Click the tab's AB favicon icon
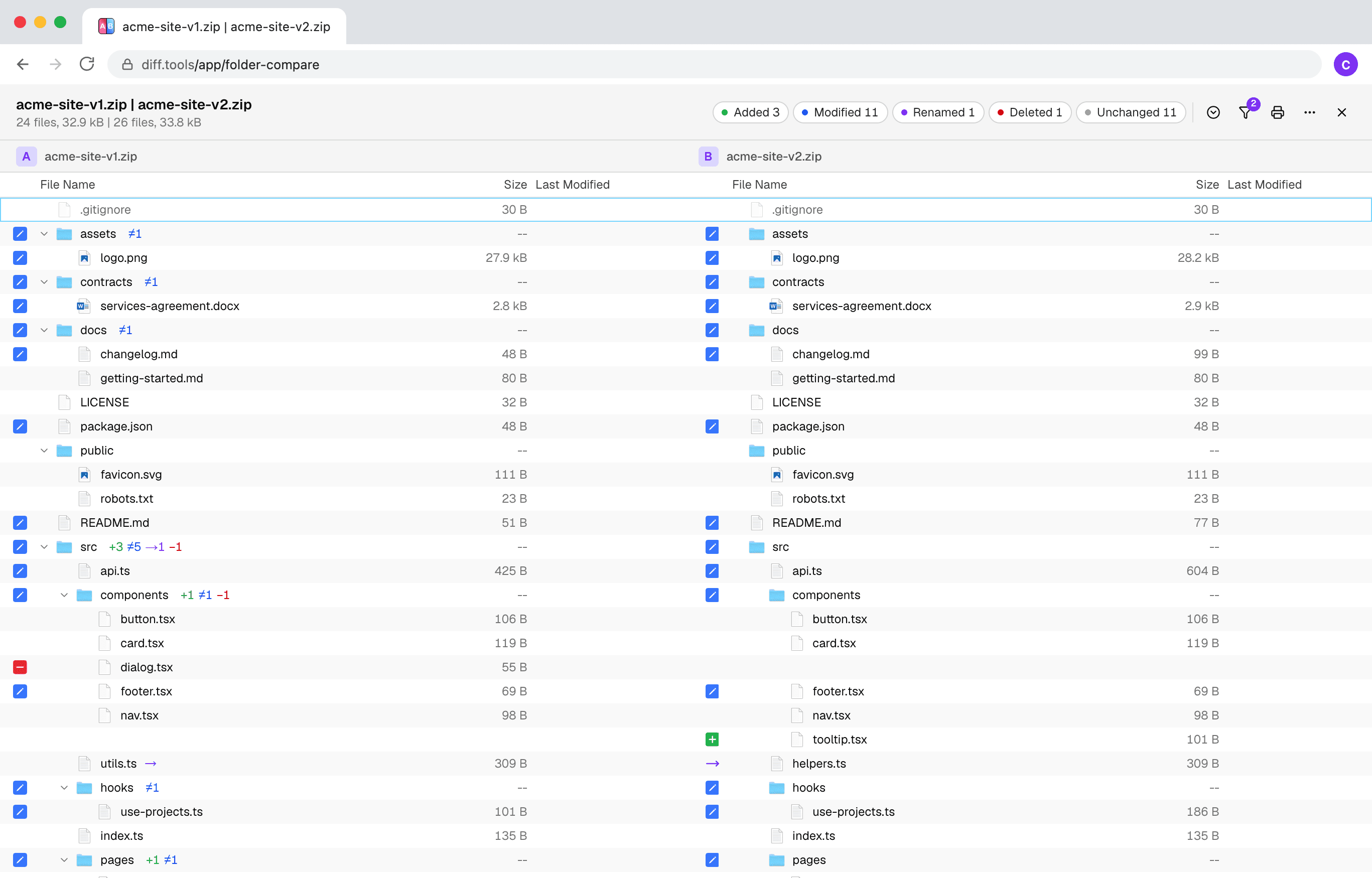This screenshot has height=878, width=1372. 106,26
